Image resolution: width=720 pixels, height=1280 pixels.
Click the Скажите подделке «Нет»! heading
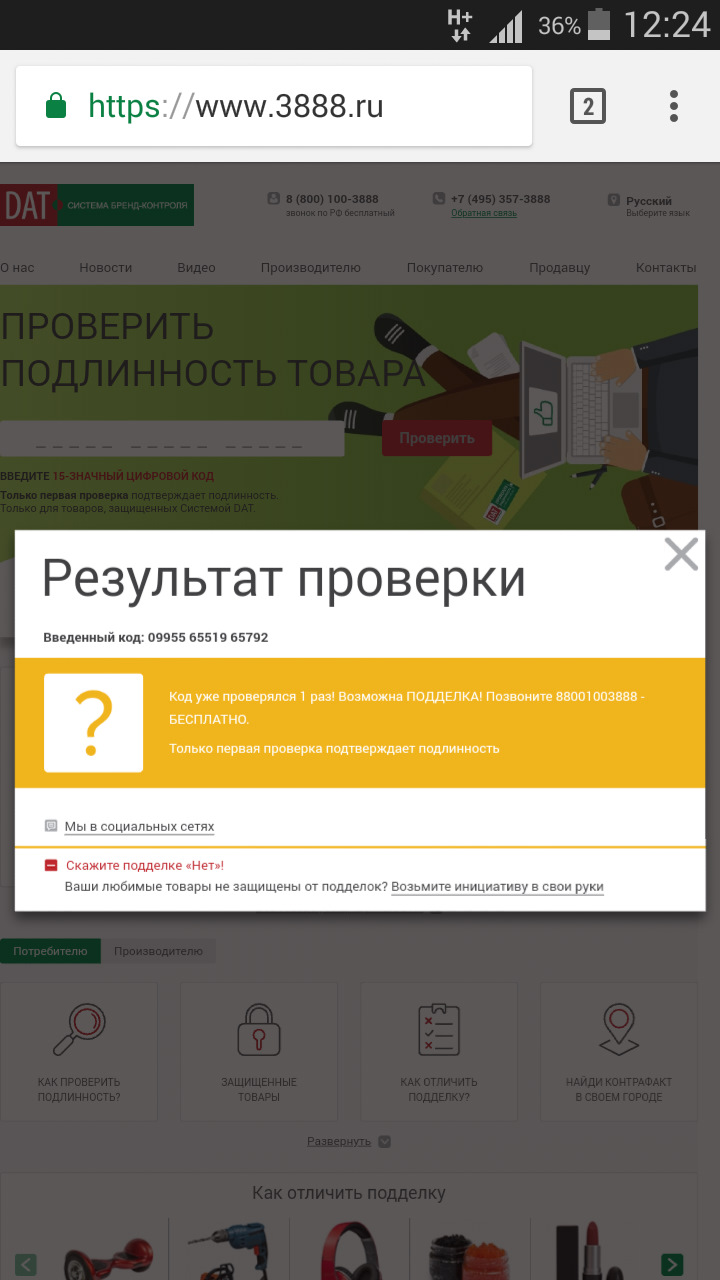(145, 866)
